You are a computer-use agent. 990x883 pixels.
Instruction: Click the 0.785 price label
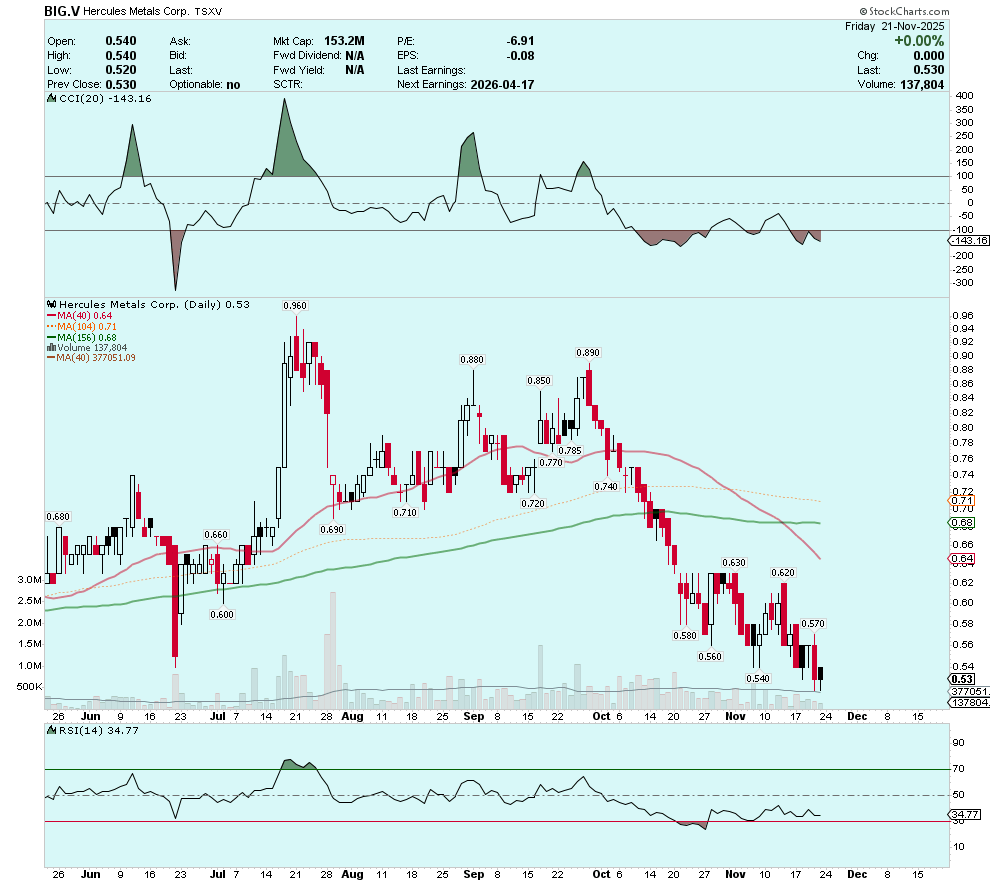tap(570, 451)
